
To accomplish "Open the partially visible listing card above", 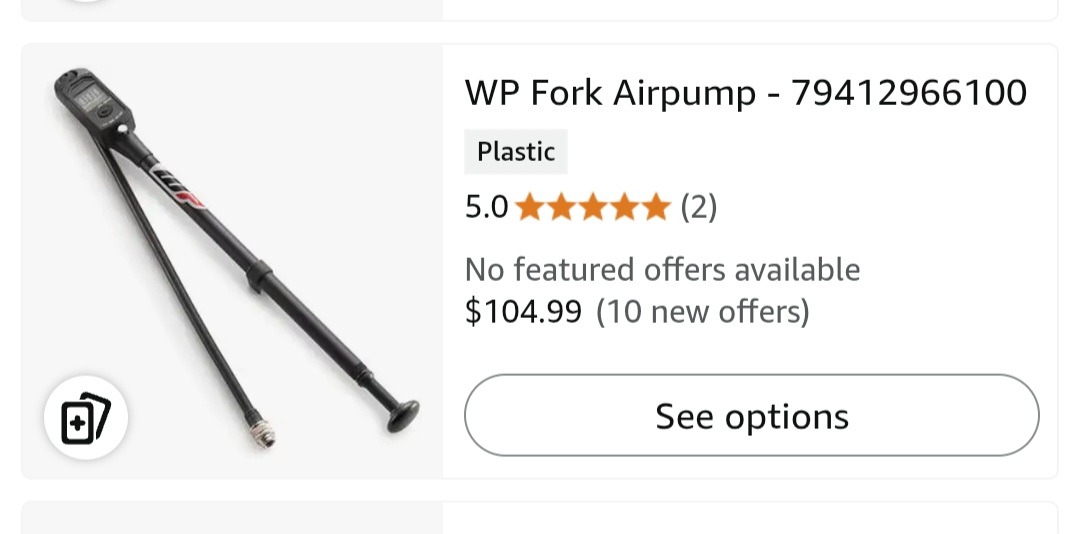I will click(x=540, y=10).
